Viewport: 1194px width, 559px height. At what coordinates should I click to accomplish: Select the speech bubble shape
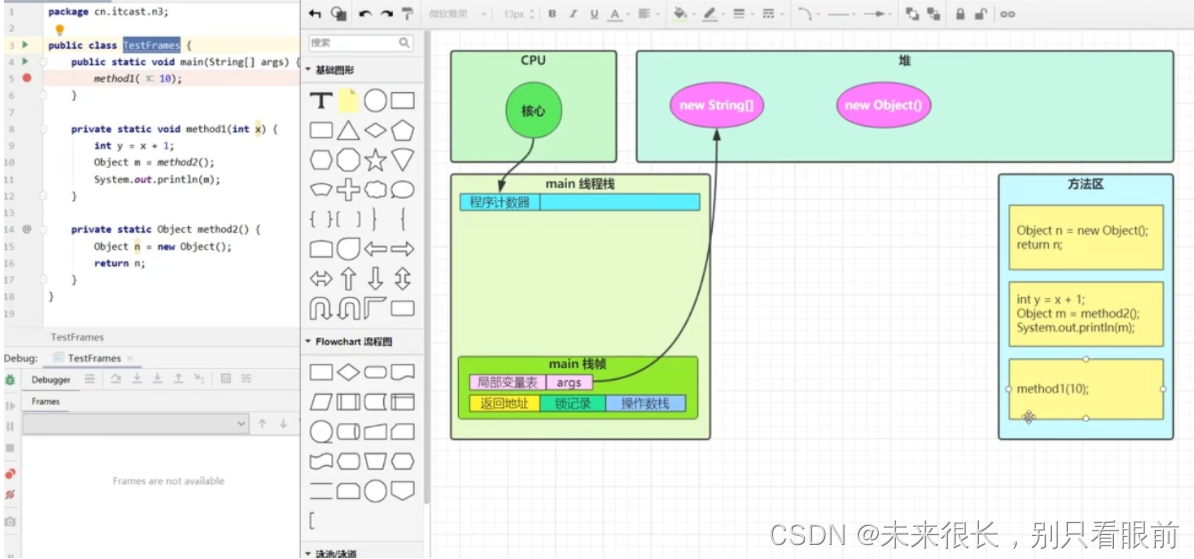[x=402, y=190]
